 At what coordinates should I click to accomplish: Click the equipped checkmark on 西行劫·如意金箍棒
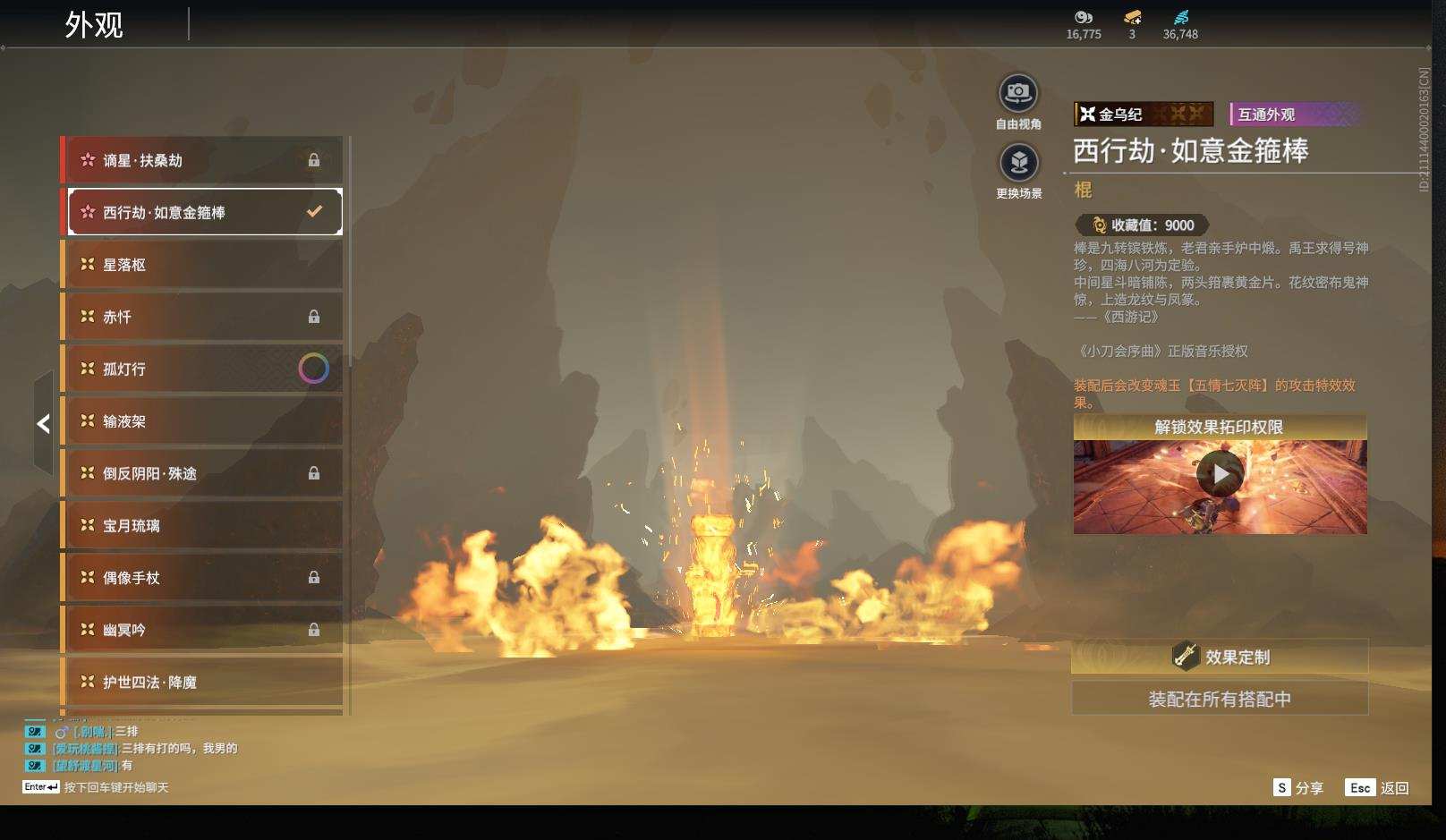(314, 212)
